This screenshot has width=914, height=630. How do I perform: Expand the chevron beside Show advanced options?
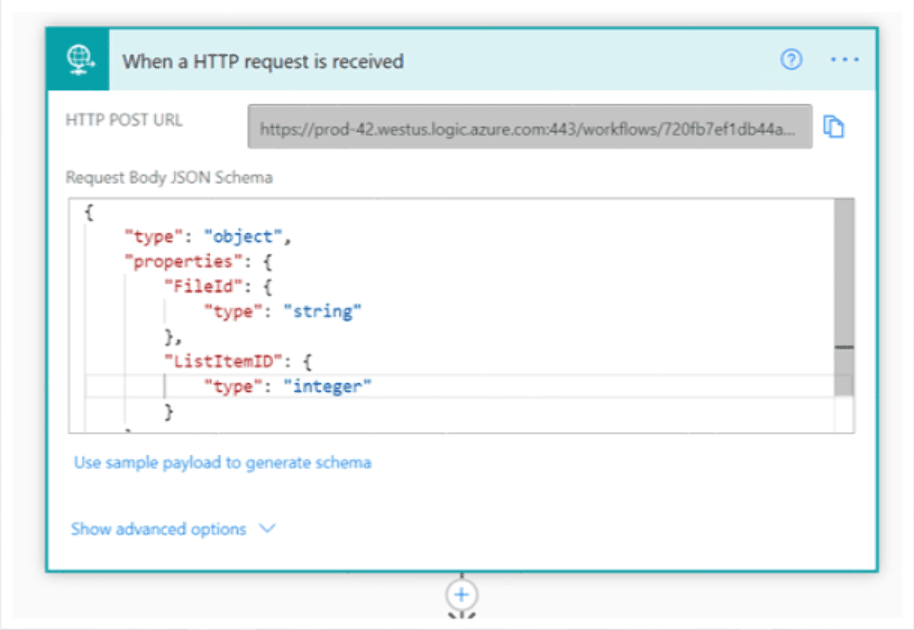(267, 529)
